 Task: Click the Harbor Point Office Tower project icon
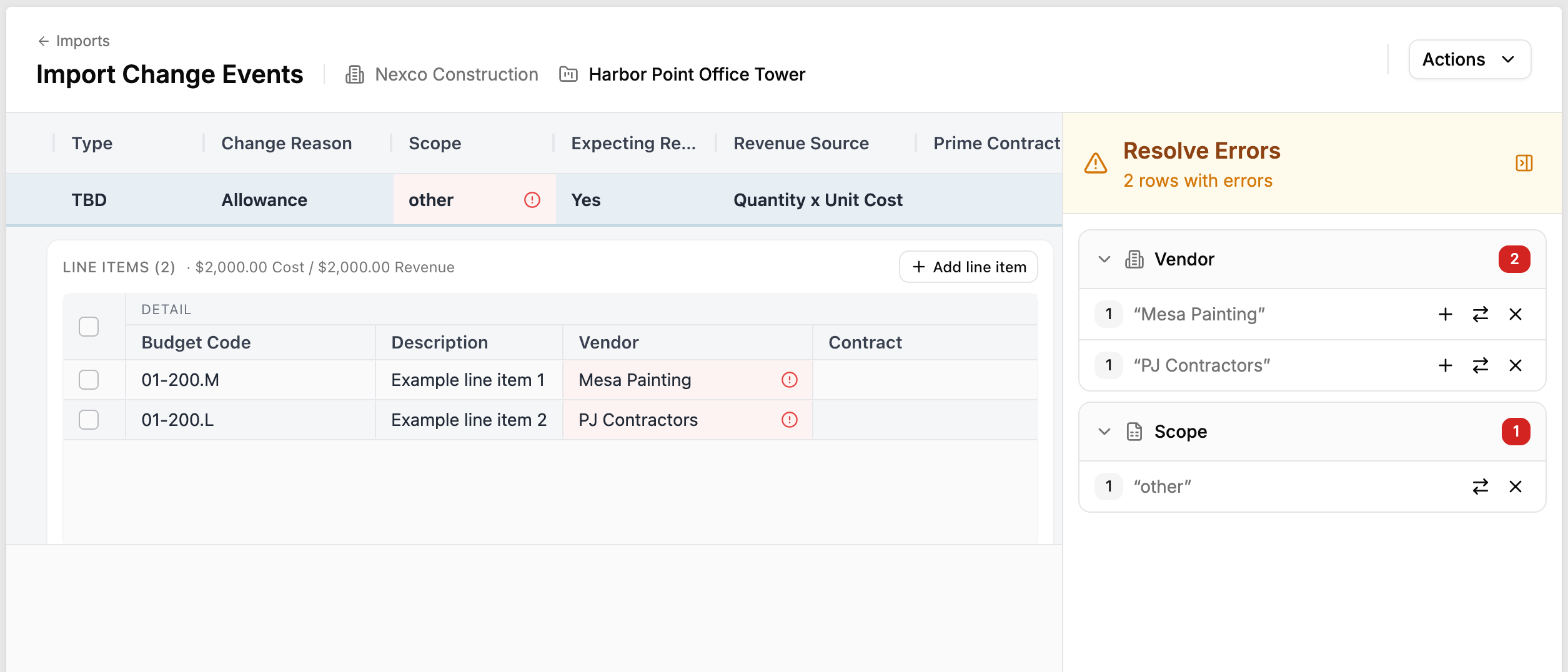(568, 74)
